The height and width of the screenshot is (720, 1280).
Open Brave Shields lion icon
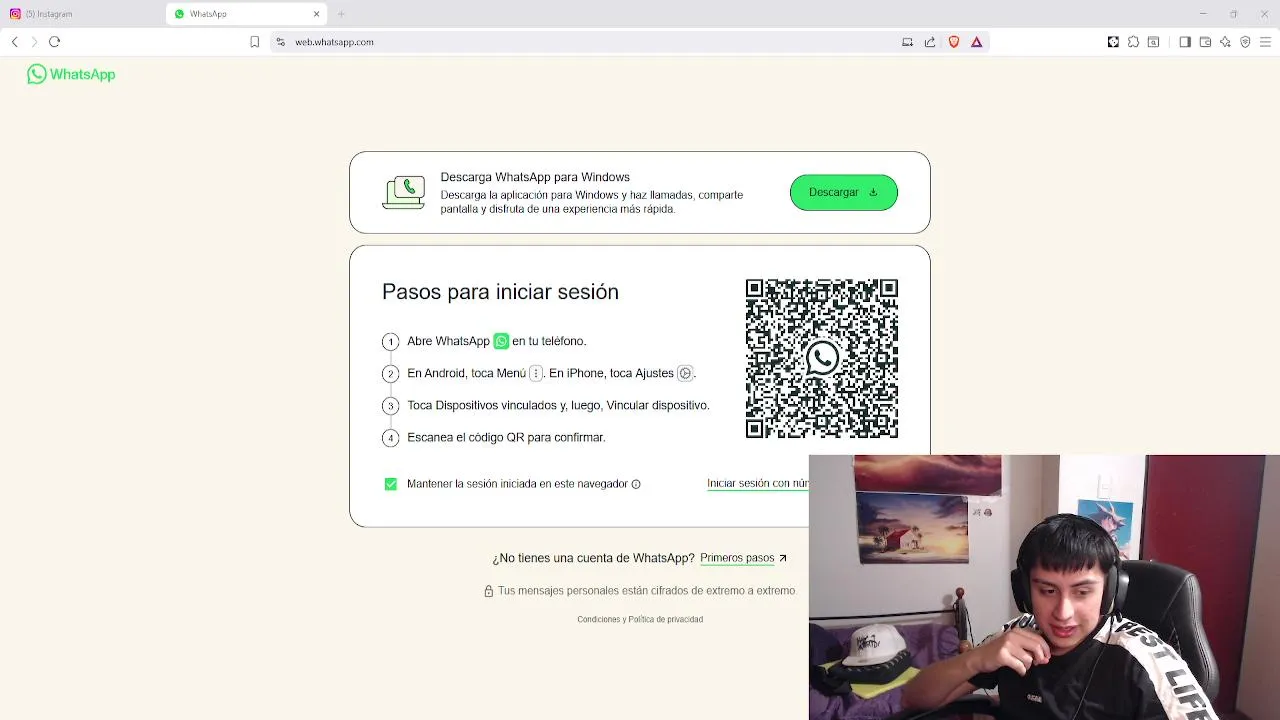pos(954,42)
